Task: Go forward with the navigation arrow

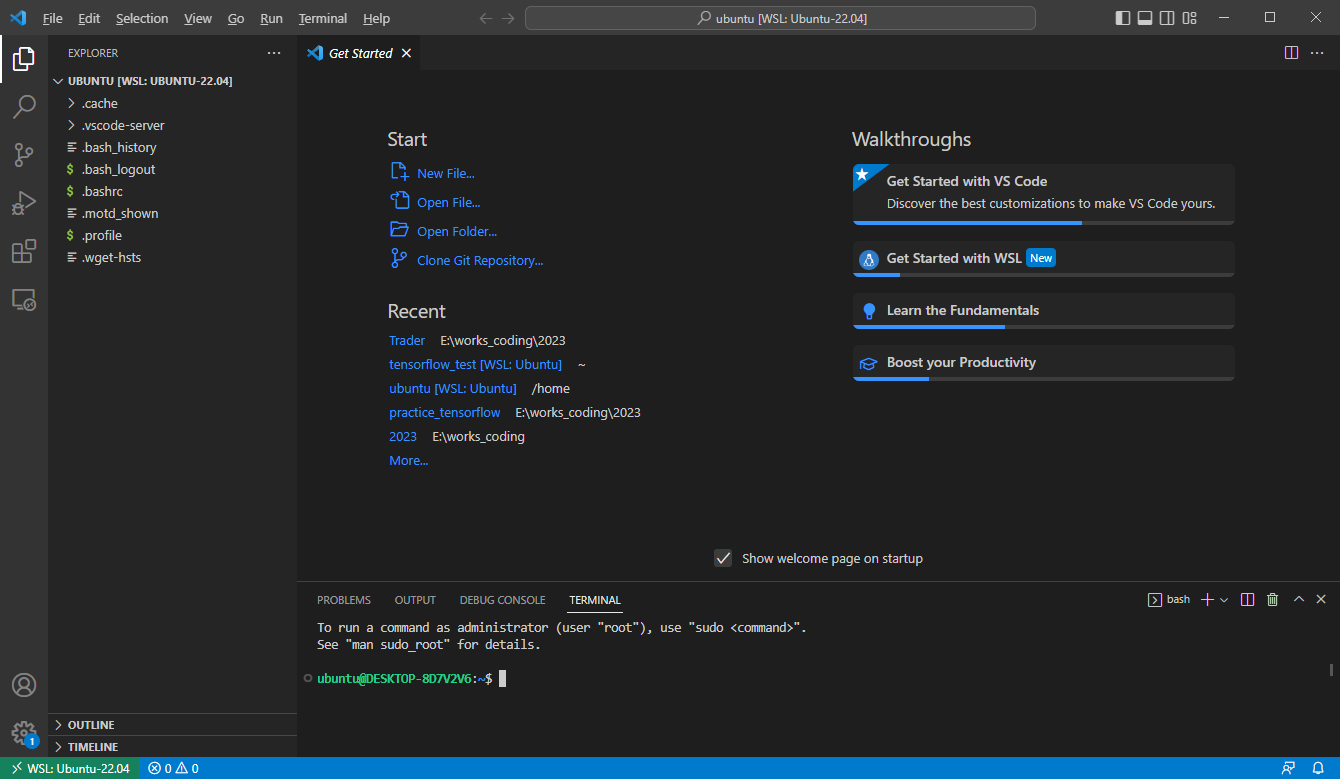Action: [509, 18]
